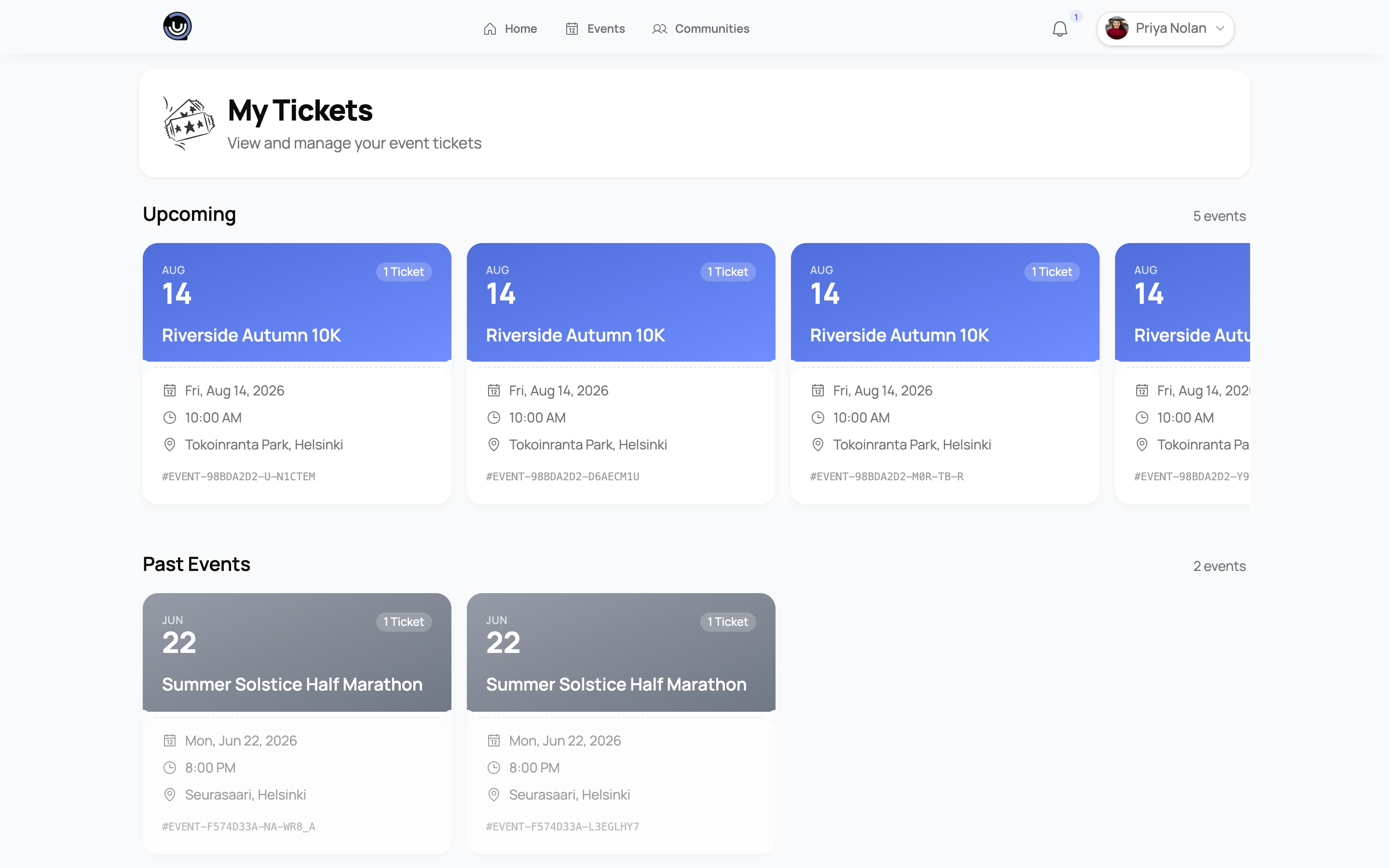Click the #EVENT-F574D33A-L3EGLHY7 code
The width and height of the screenshot is (1389, 868).
[562, 827]
